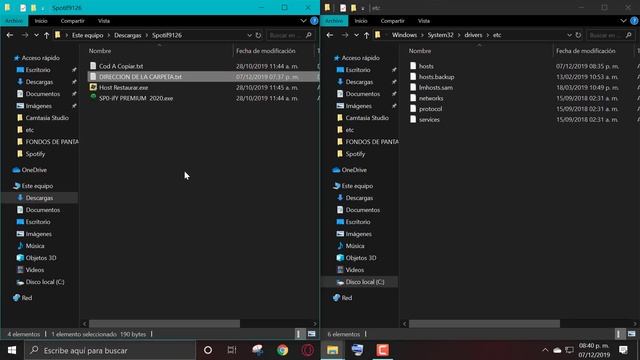
Task: Open Inicio tab in etc window
Action: (361, 21)
